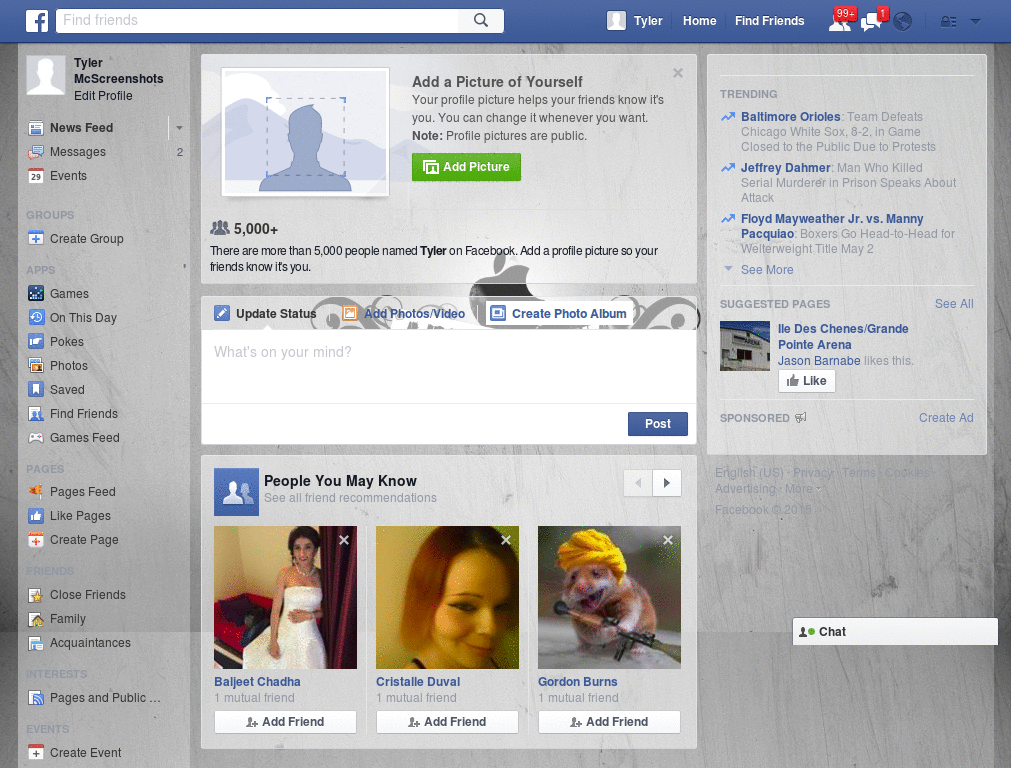Click the search magnifier button

pos(481,20)
